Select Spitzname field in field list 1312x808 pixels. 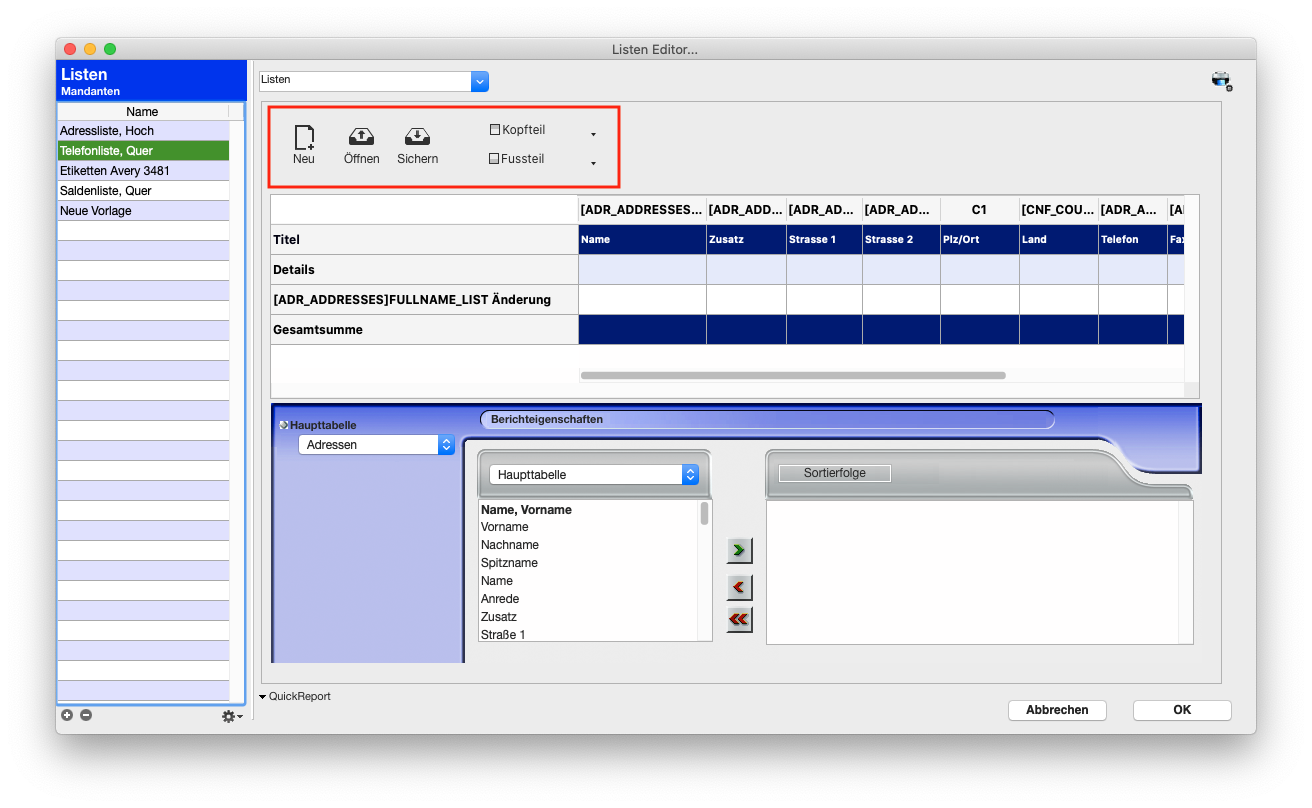pyautogui.click(x=589, y=563)
